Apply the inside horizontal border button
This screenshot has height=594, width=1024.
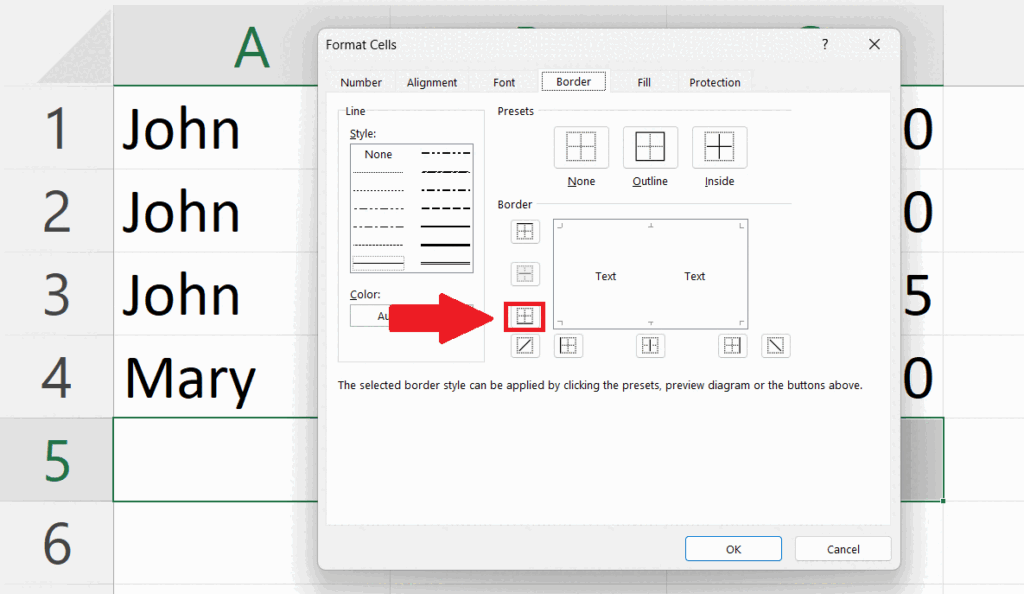click(x=525, y=274)
